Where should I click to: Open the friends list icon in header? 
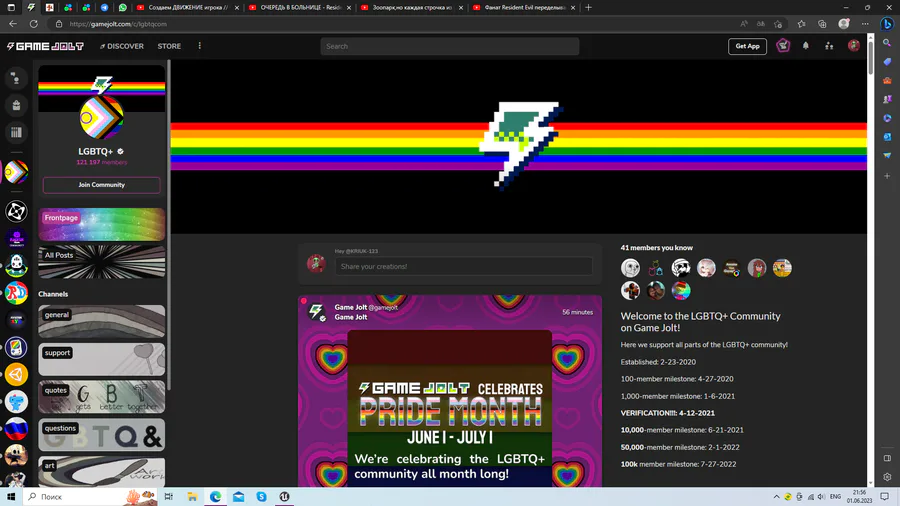pos(829,46)
